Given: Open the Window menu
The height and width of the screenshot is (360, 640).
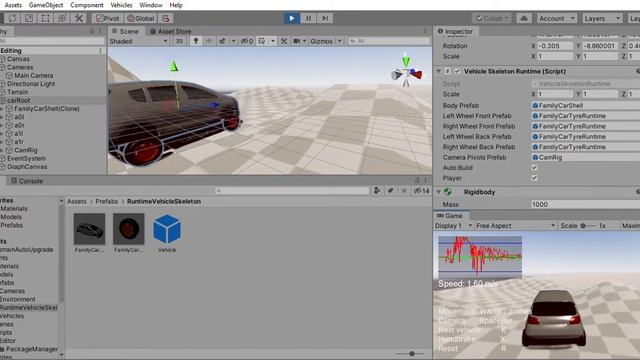Looking at the screenshot, I should coord(151,5).
